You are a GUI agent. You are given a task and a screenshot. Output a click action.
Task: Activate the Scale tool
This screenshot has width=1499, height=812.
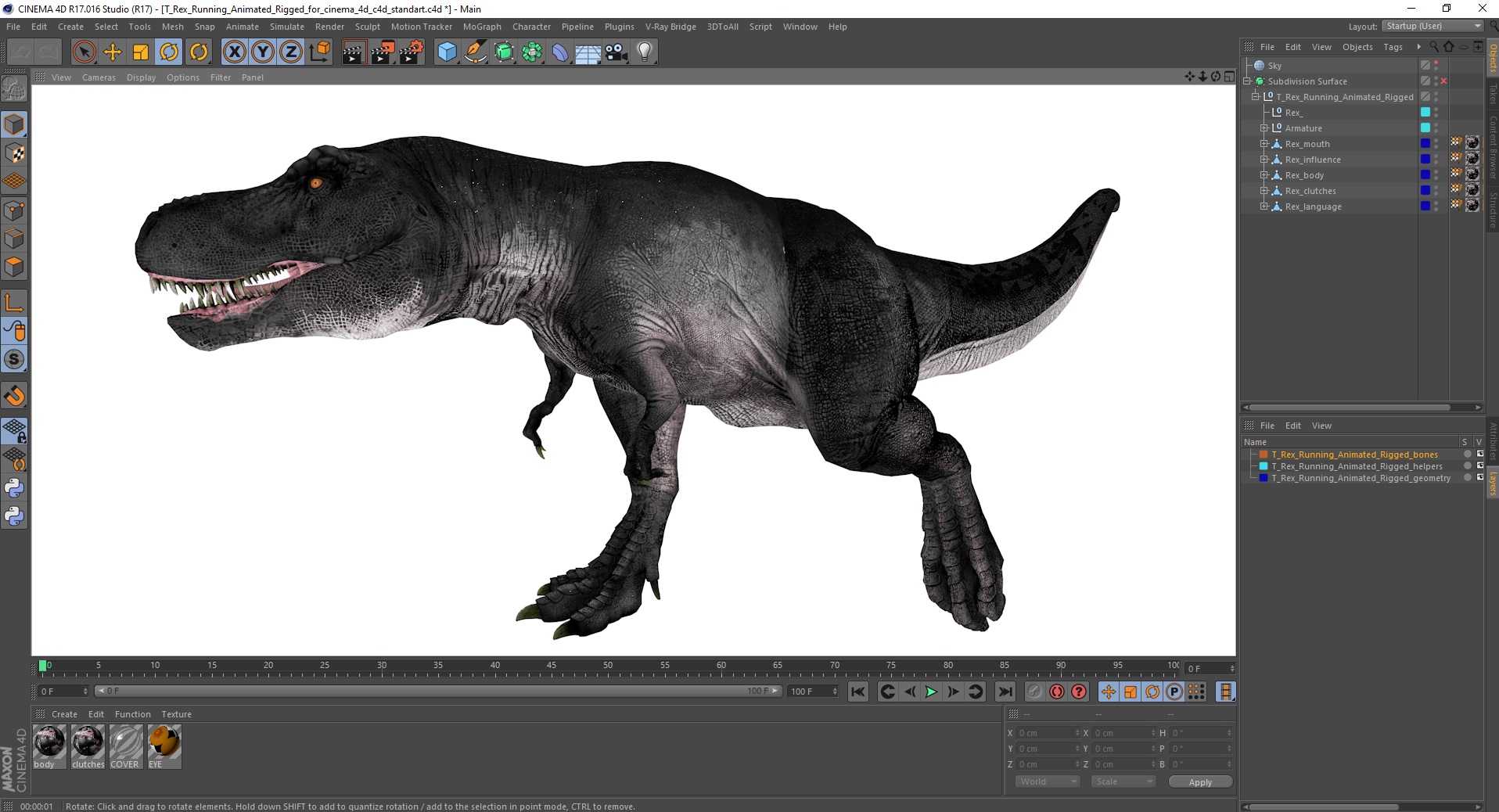(141, 52)
